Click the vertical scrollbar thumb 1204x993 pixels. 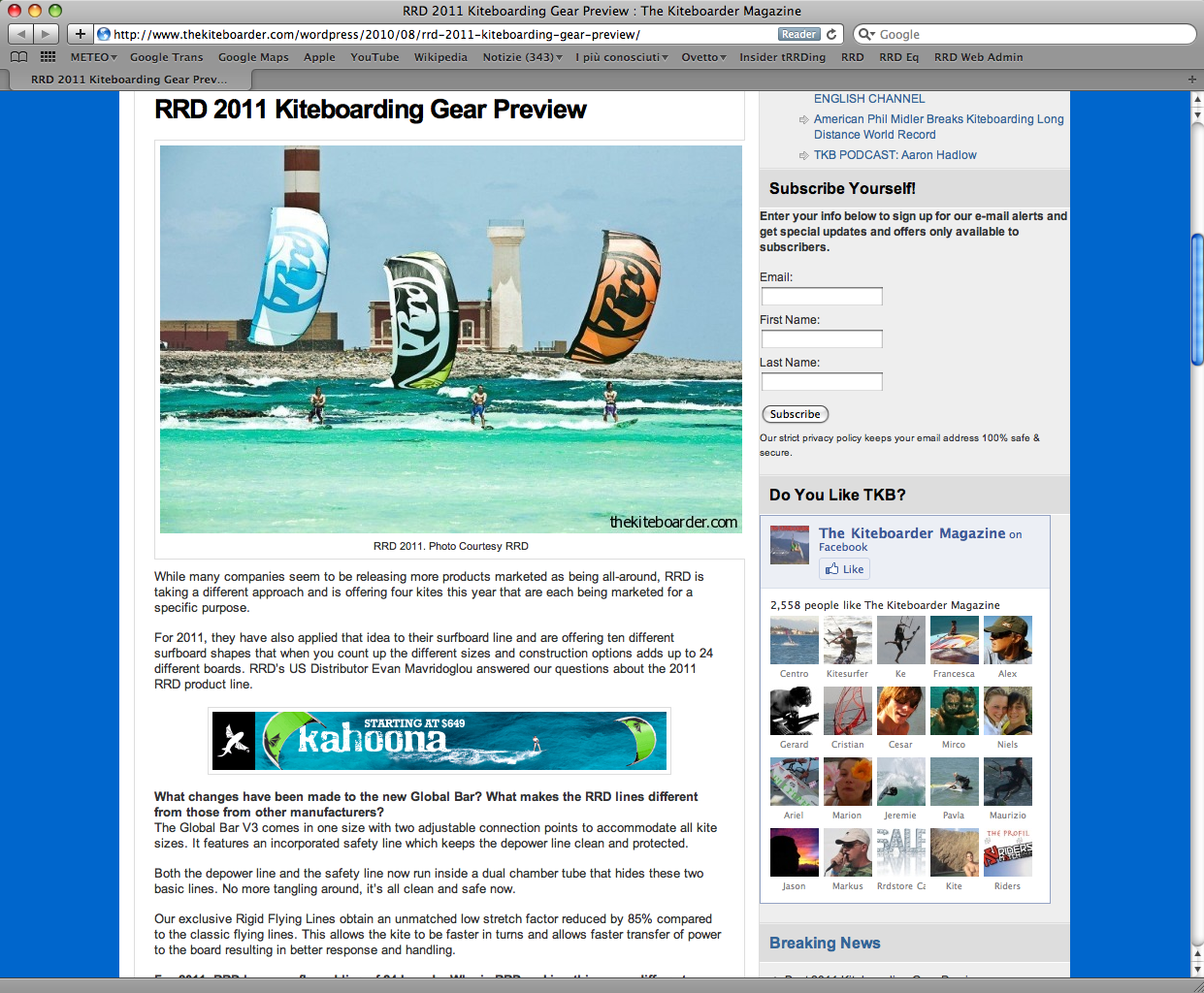pyautogui.click(x=1197, y=300)
